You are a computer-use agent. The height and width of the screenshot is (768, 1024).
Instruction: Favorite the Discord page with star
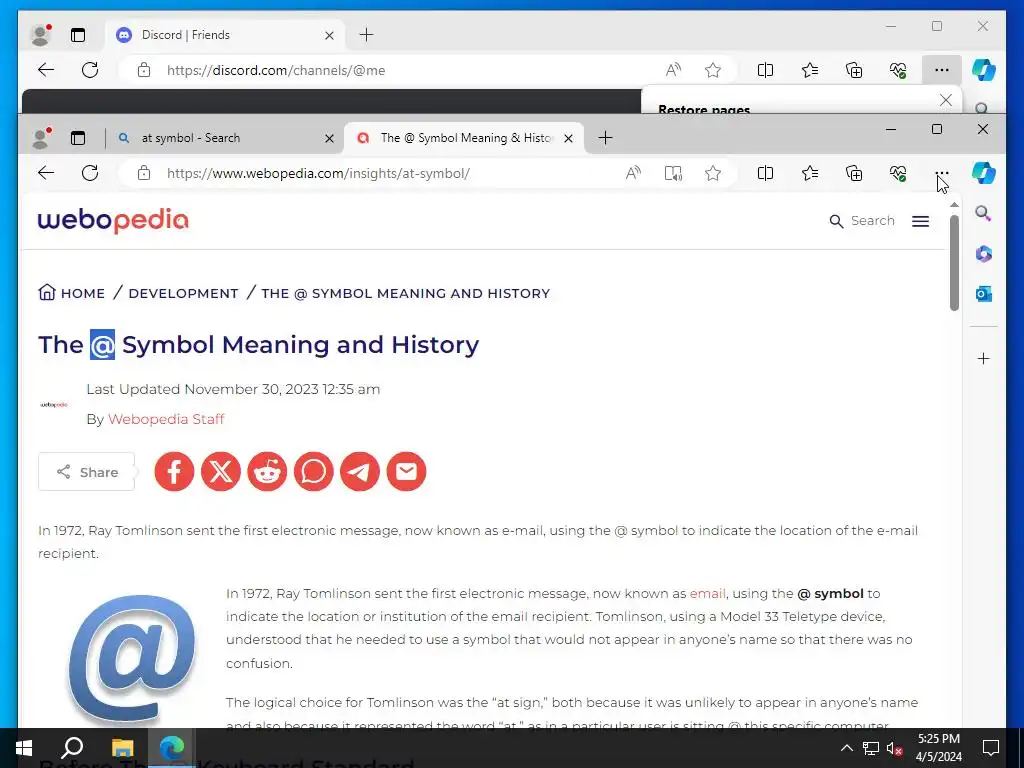713,70
